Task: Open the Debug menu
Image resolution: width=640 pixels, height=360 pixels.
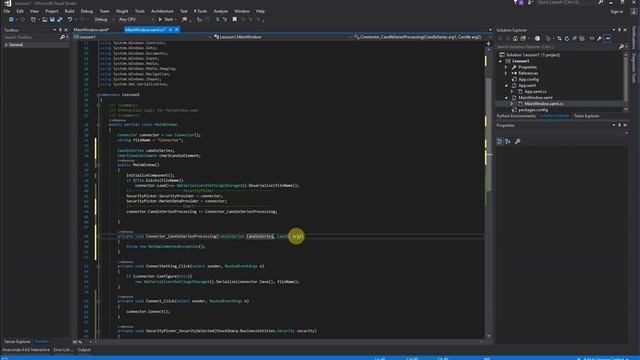Action: coord(87,11)
